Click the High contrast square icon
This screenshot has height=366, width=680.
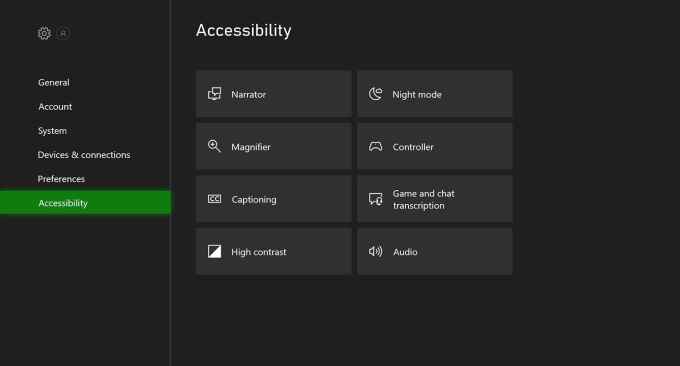click(214, 252)
